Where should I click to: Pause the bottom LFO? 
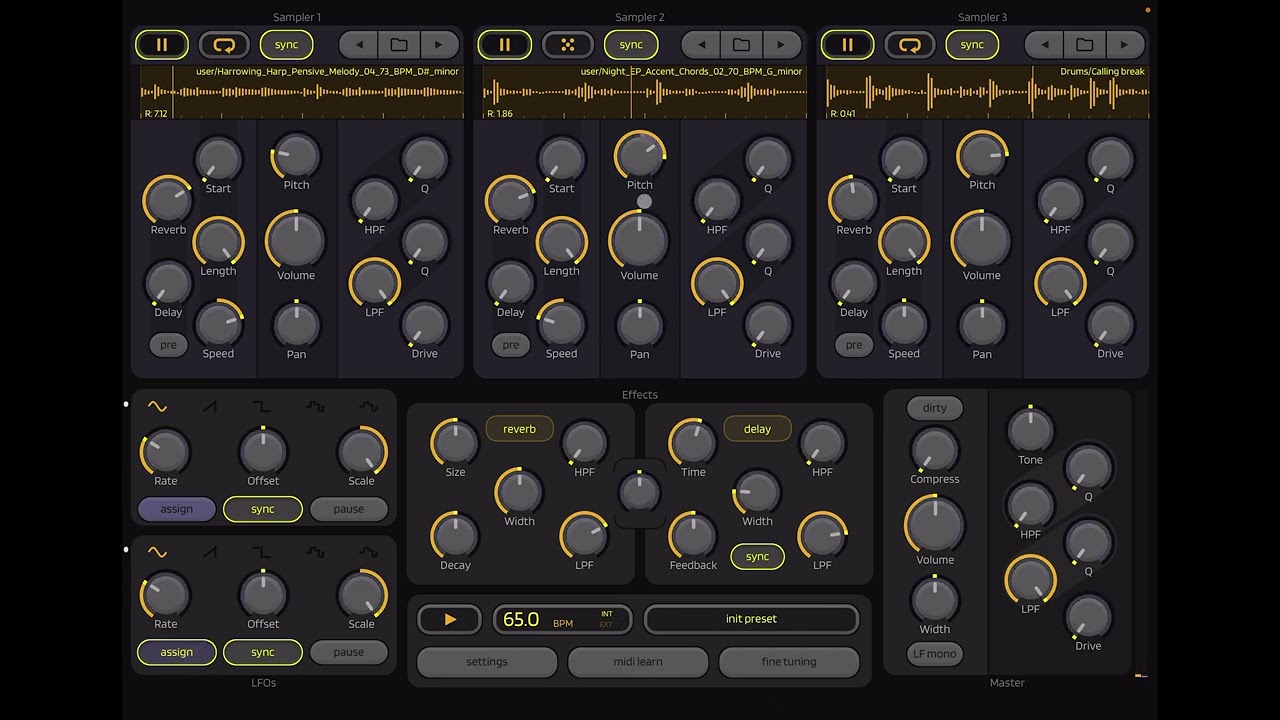[348, 652]
